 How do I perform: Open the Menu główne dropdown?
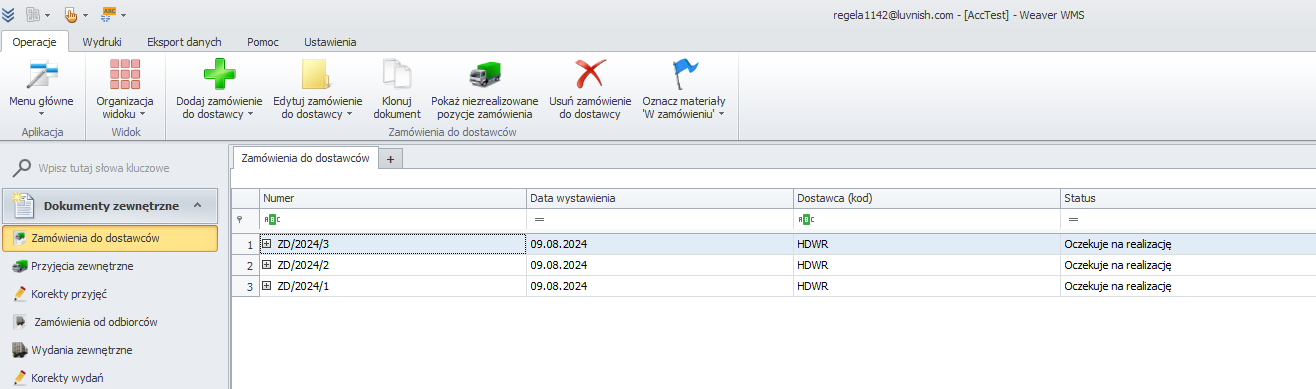pyautogui.click(x=41, y=88)
